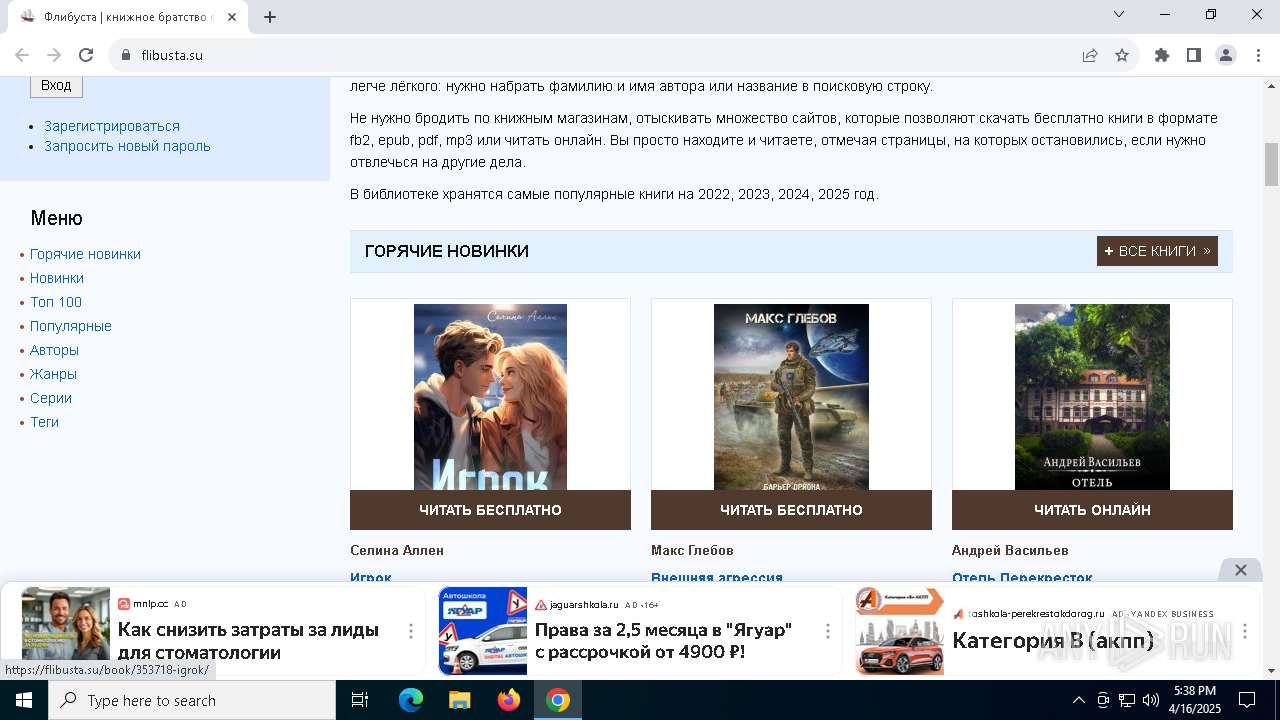Image resolution: width=1280 pixels, height=720 pixels.
Task: Close the bottom ad banner with X
Action: [x=1241, y=570]
